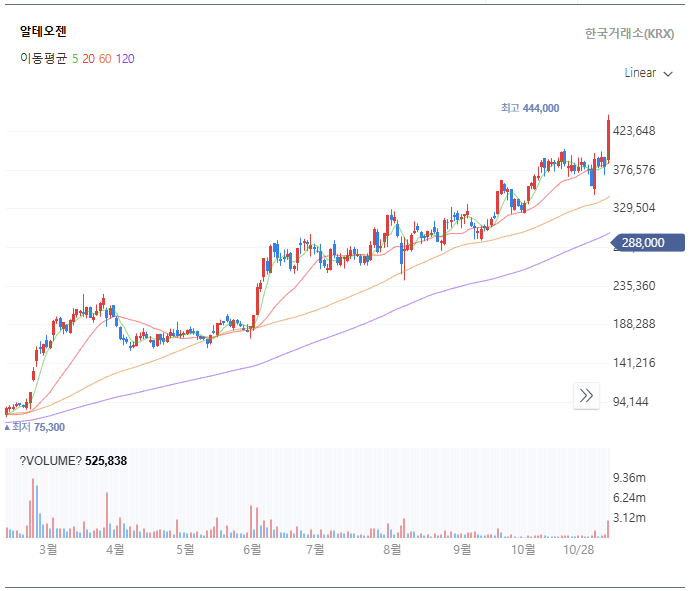This screenshot has width=693, height=591.
Task: Click the 9.36m volume axis value
Action: click(x=629, y=478)
